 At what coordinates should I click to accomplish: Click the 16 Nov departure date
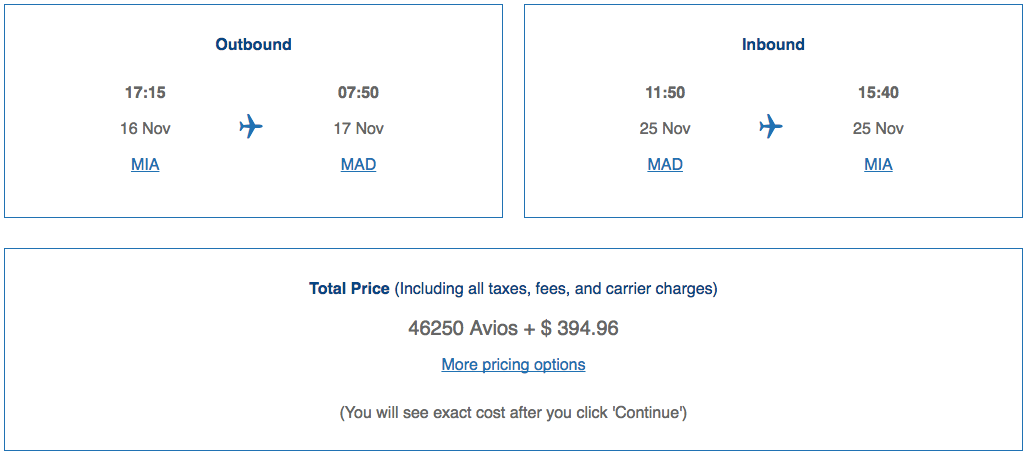tap(145, 128)
